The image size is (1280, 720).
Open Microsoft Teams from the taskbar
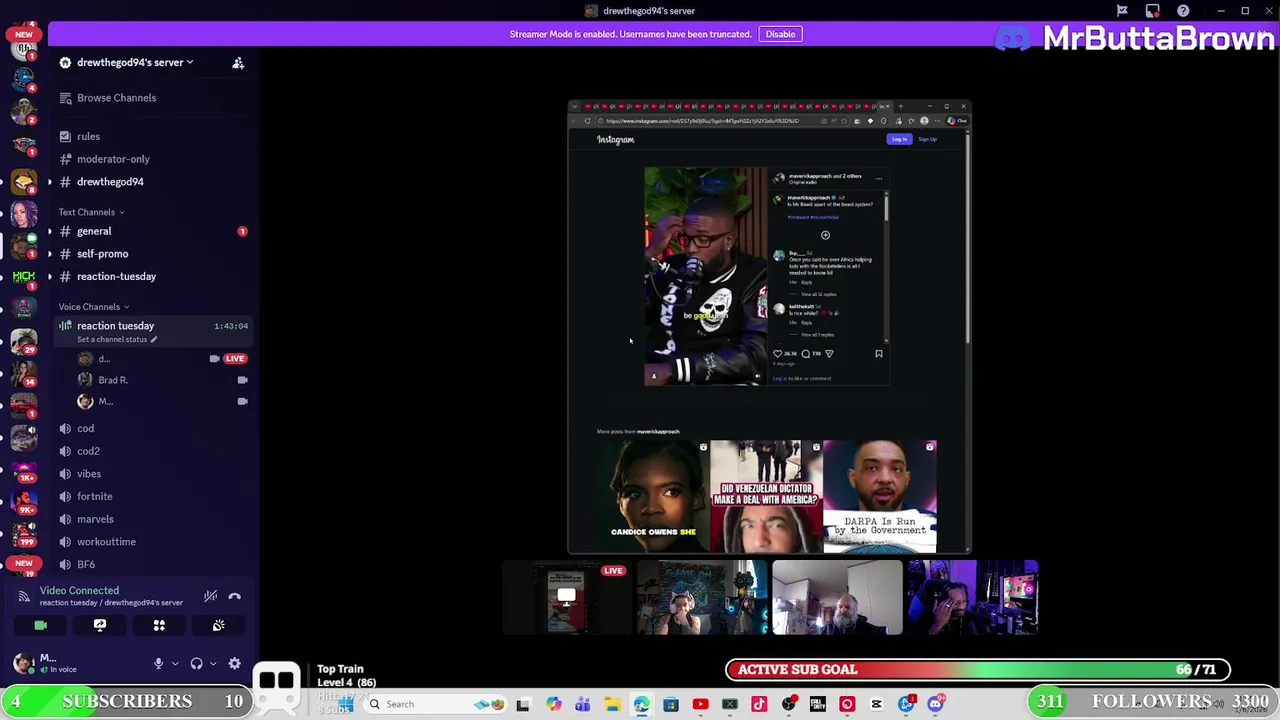(582, 704)
